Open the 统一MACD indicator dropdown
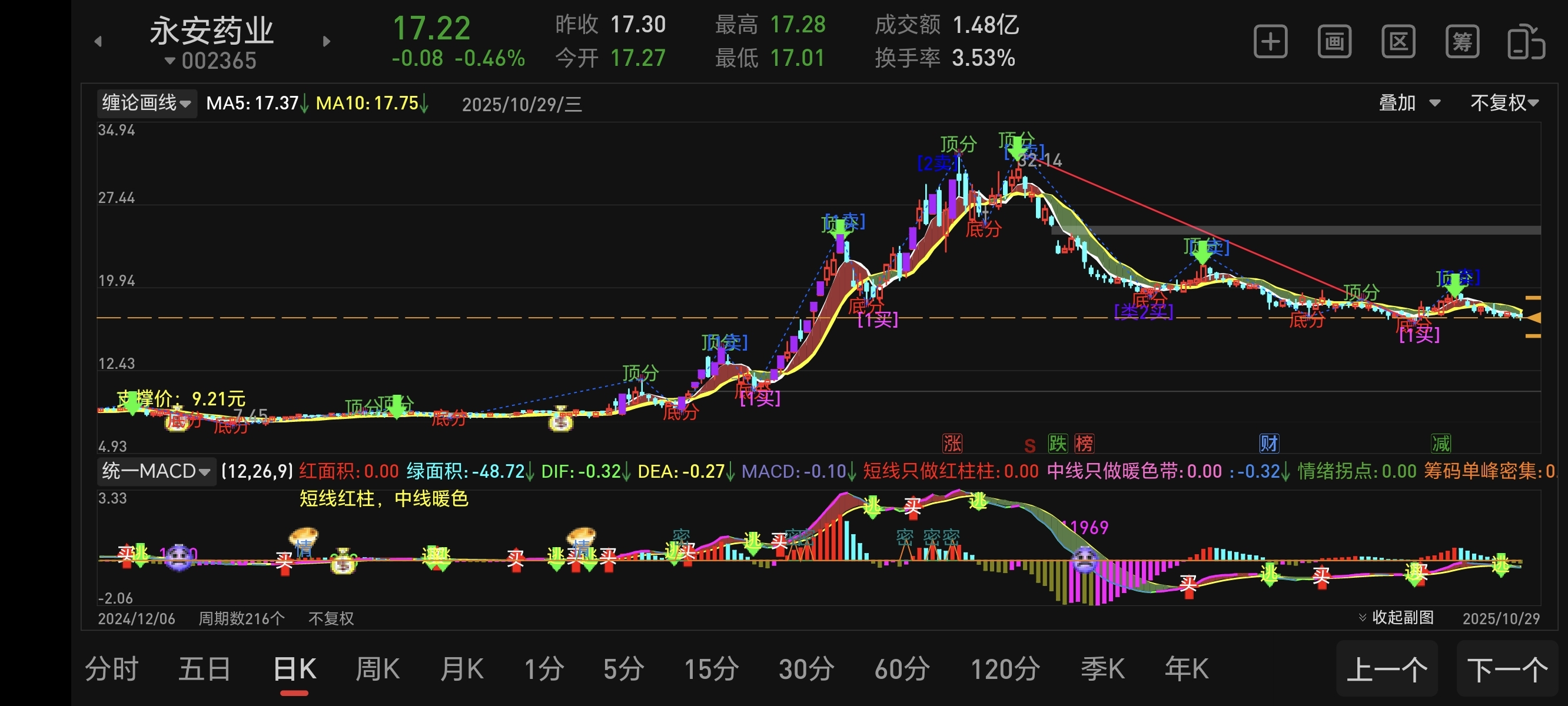Viewport: 1568px width, 706px height. 156,471
